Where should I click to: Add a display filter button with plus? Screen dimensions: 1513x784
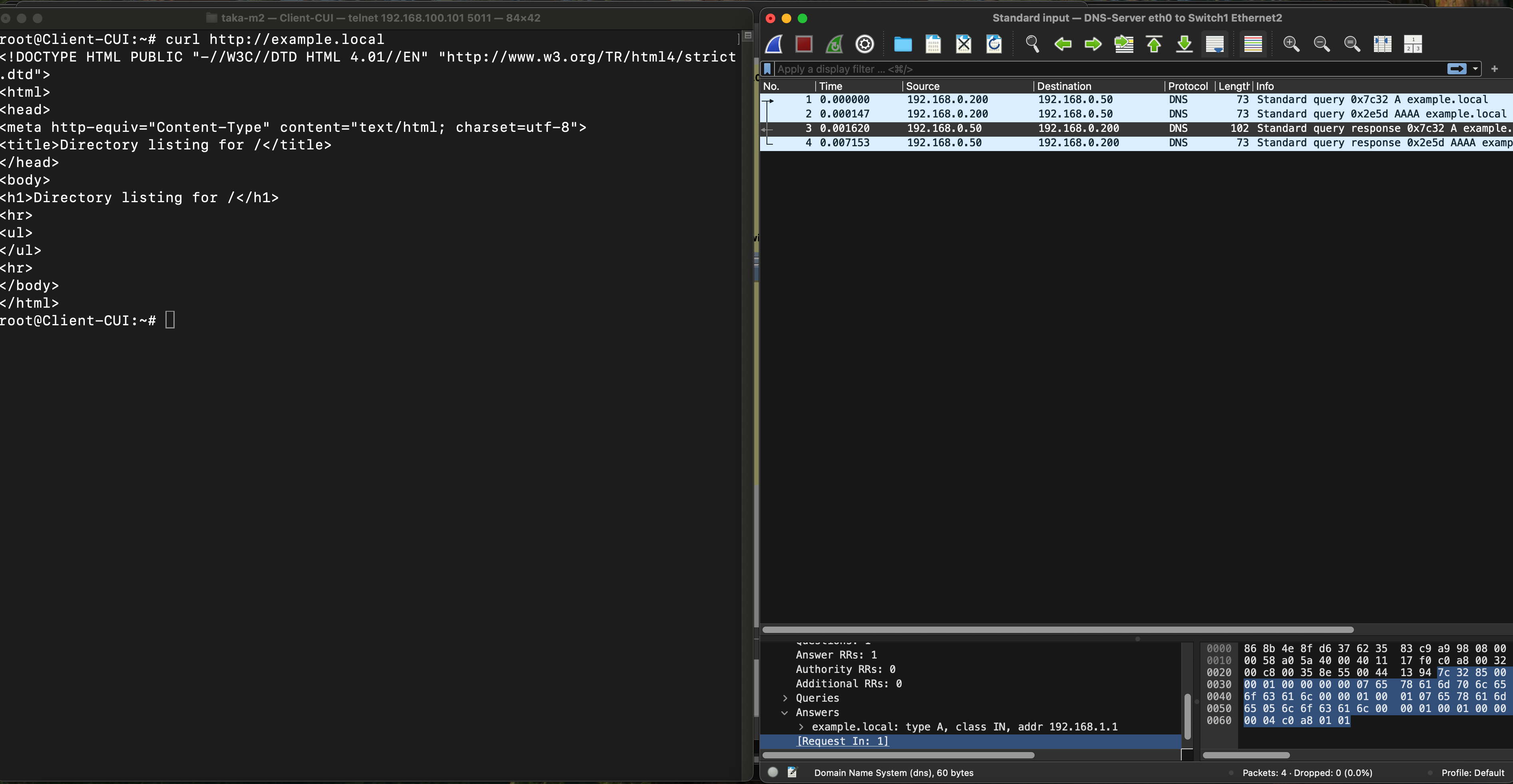1494,69
